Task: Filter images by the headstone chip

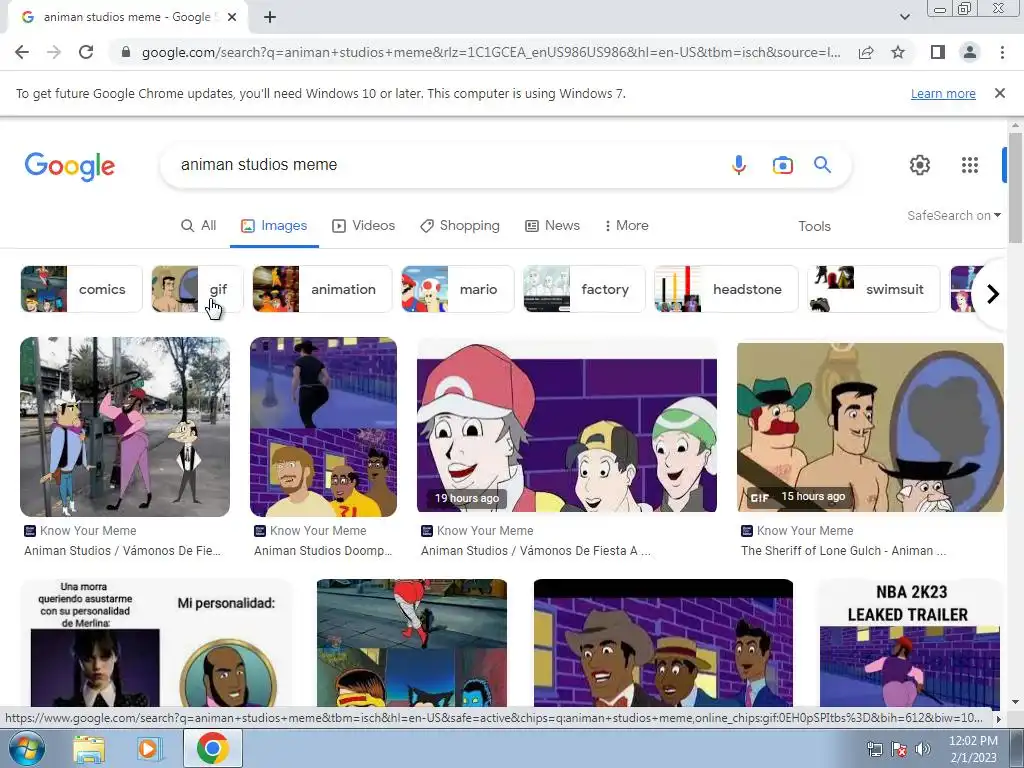Action: pos(726,289)
